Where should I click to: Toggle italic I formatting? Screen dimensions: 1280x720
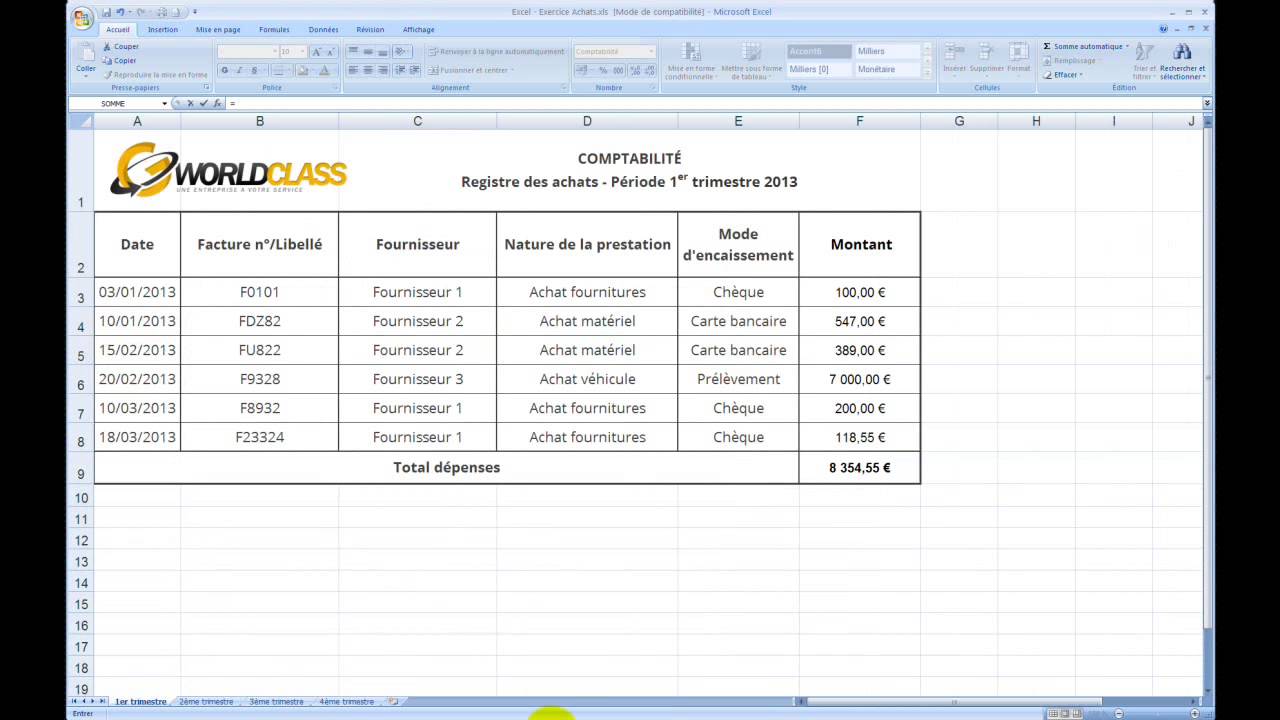[239, 70]
